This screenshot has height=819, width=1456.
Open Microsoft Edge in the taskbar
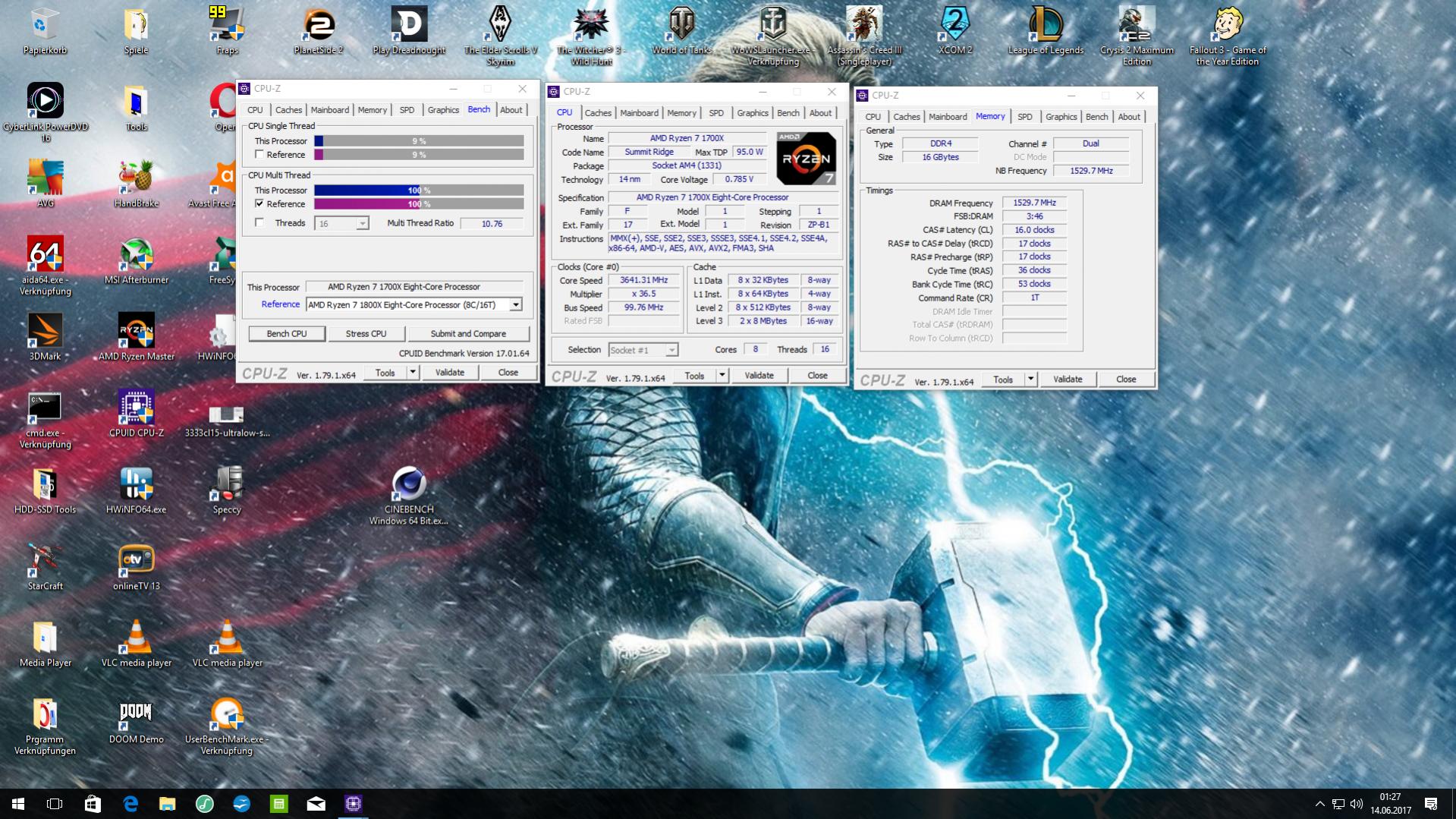(x=131, y=804)
